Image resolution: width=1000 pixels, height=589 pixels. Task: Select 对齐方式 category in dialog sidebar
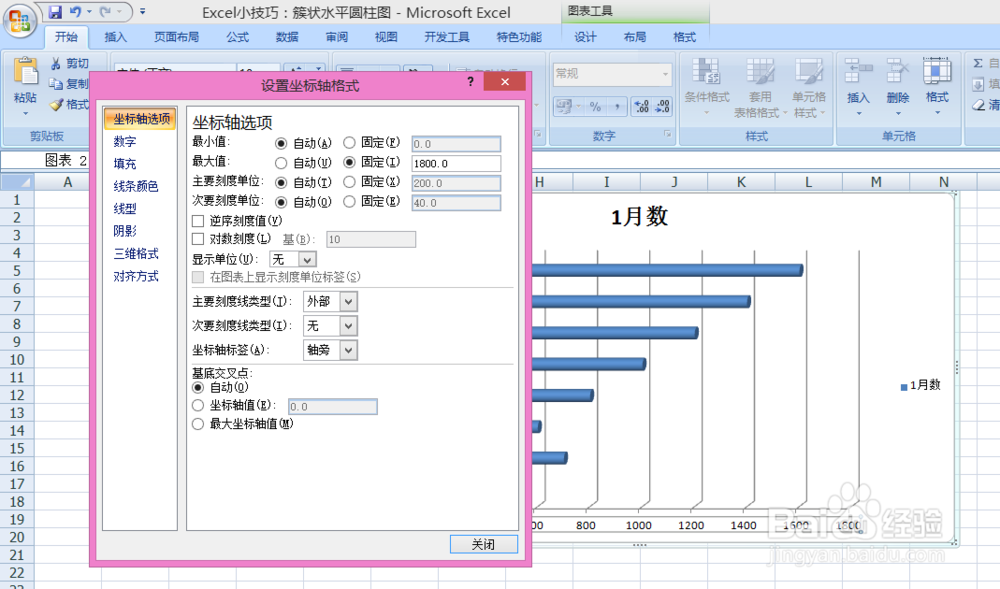(x=135, y=276)
